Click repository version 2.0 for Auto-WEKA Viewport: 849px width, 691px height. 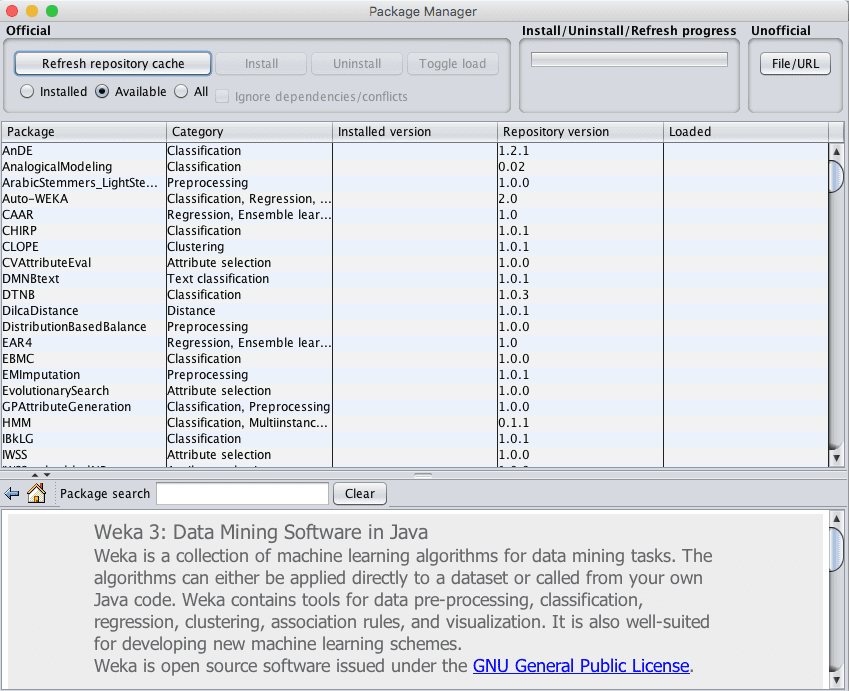(580, 199)
